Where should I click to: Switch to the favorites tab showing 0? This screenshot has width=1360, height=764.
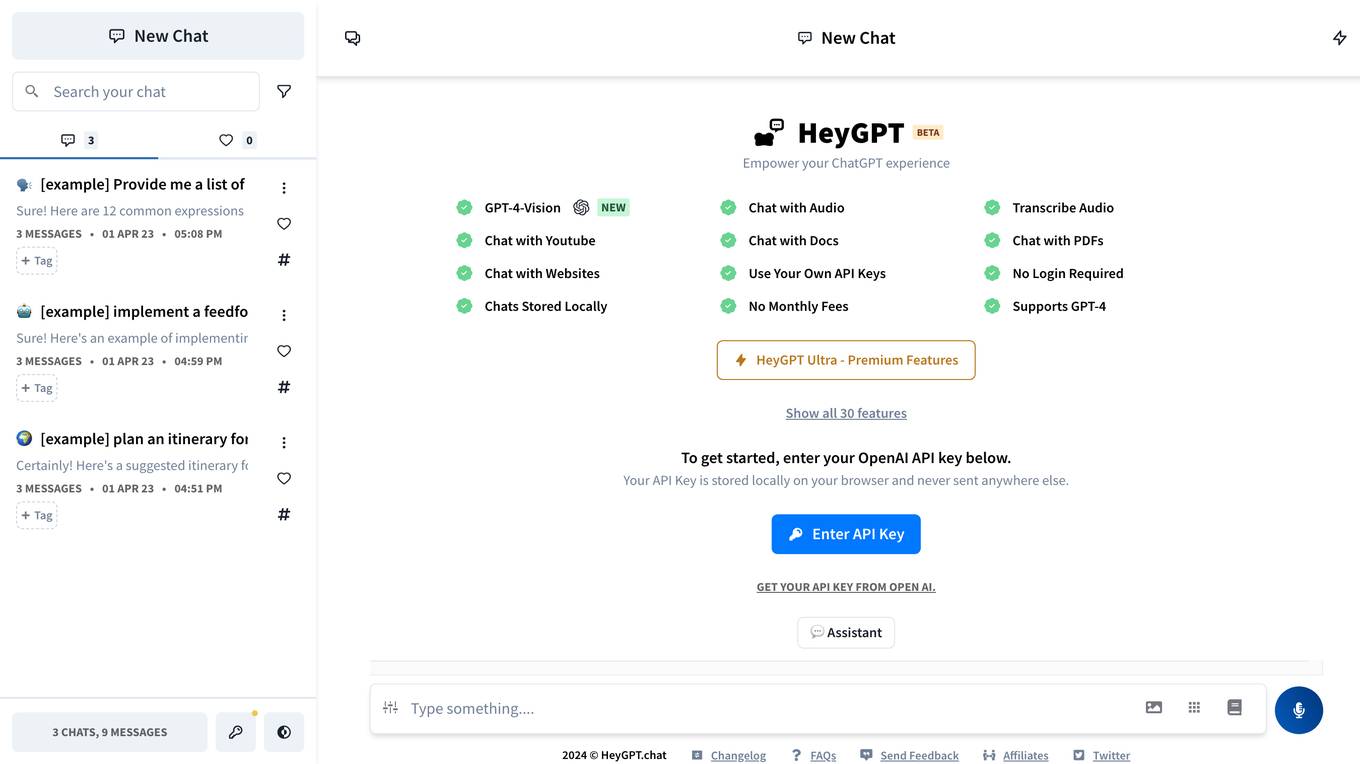point(237,140)
